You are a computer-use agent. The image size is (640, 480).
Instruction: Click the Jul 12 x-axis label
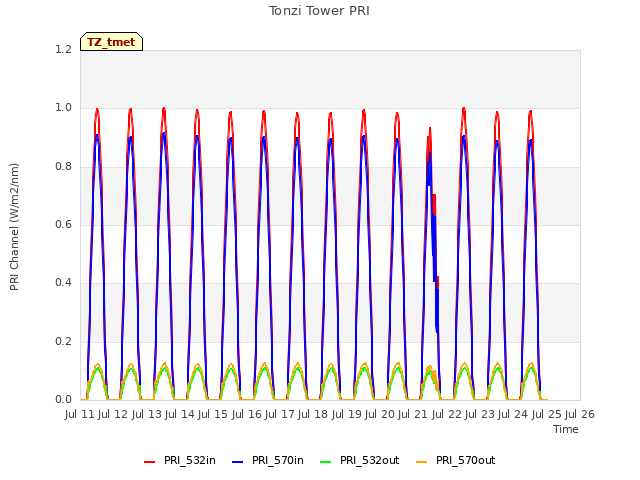coord(113,414)
